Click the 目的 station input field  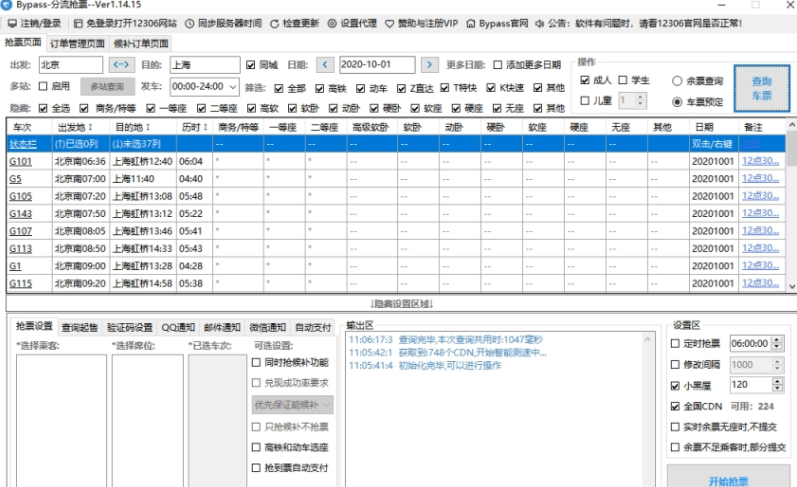(205, 65)
